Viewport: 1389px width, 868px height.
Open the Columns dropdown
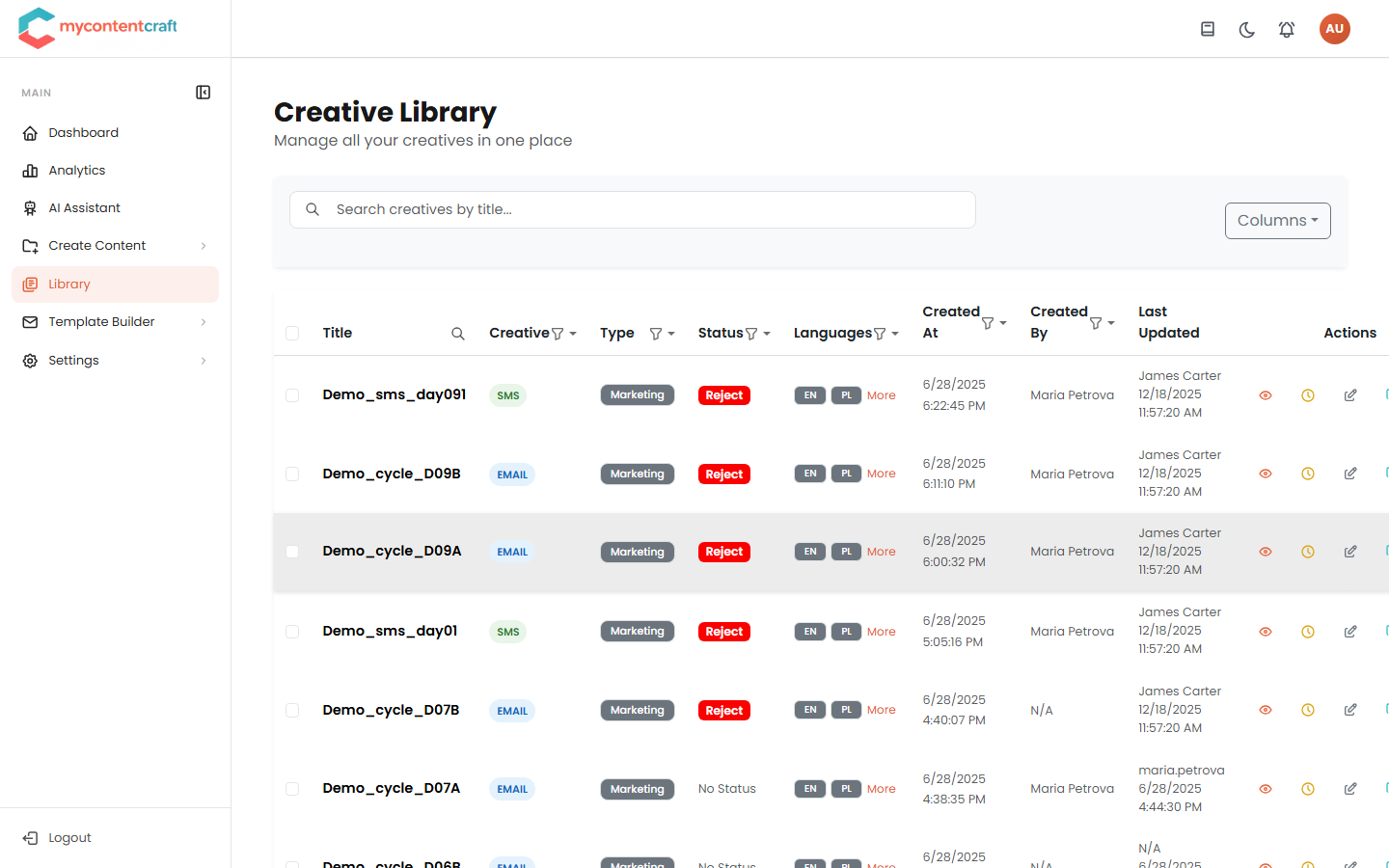1278,221
